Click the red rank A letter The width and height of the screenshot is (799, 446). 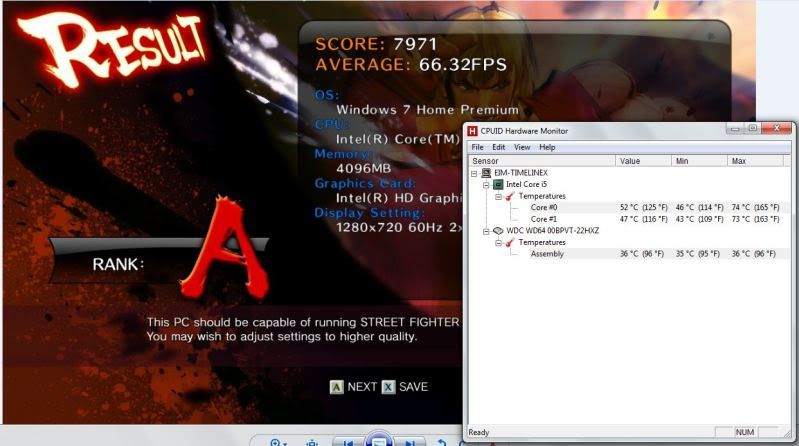226,248
